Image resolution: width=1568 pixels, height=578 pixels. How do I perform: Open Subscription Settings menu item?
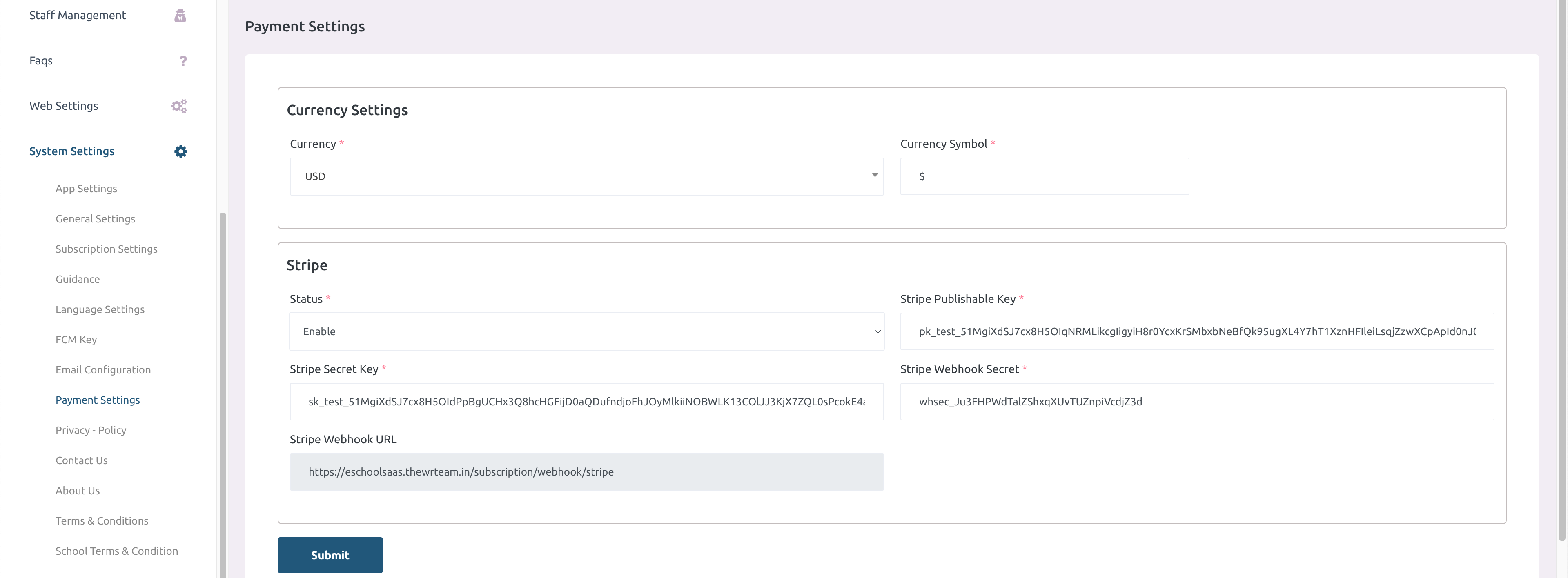(x=106, y=249)
